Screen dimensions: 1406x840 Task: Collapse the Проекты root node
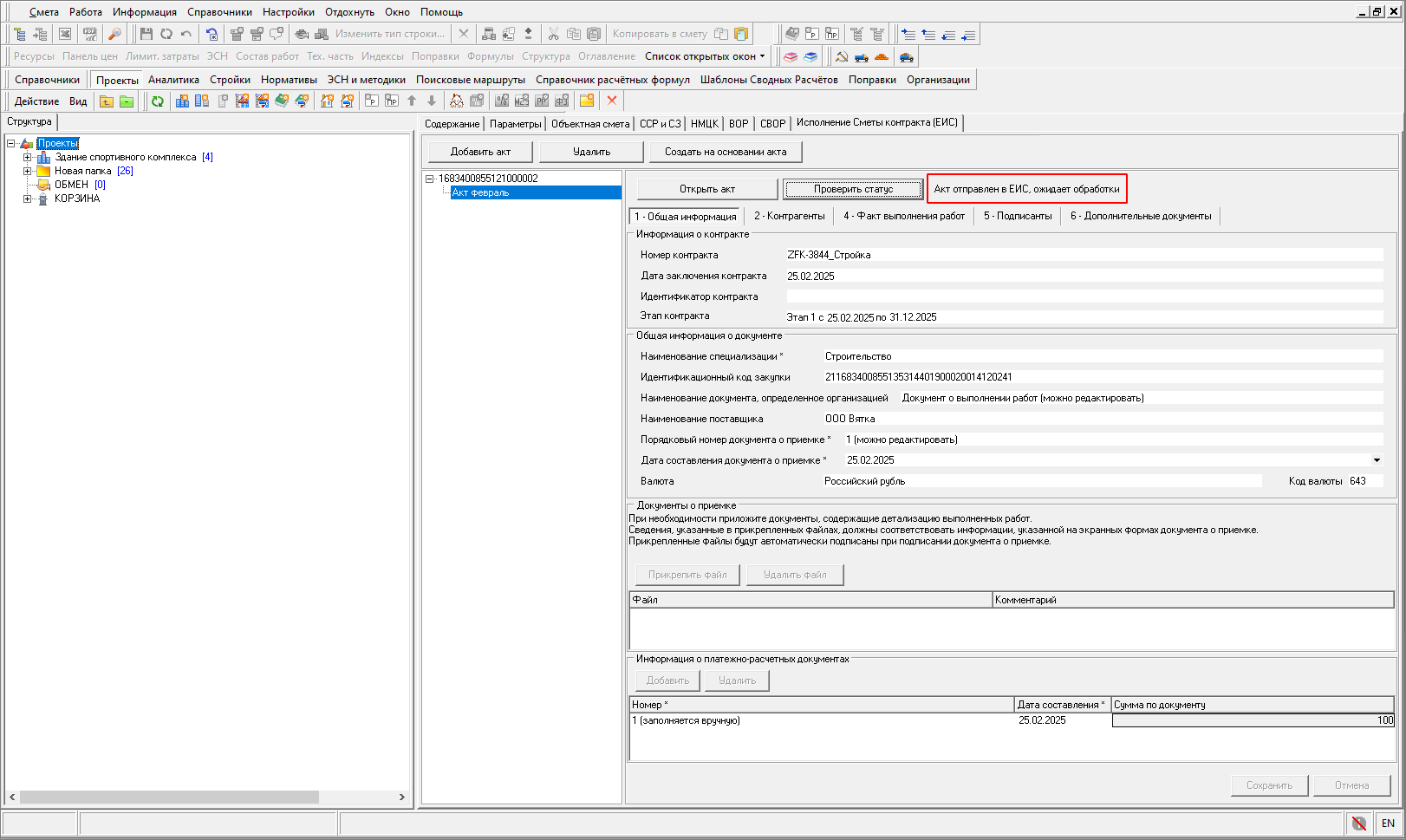pyautogui.click(x=10, y=143)
